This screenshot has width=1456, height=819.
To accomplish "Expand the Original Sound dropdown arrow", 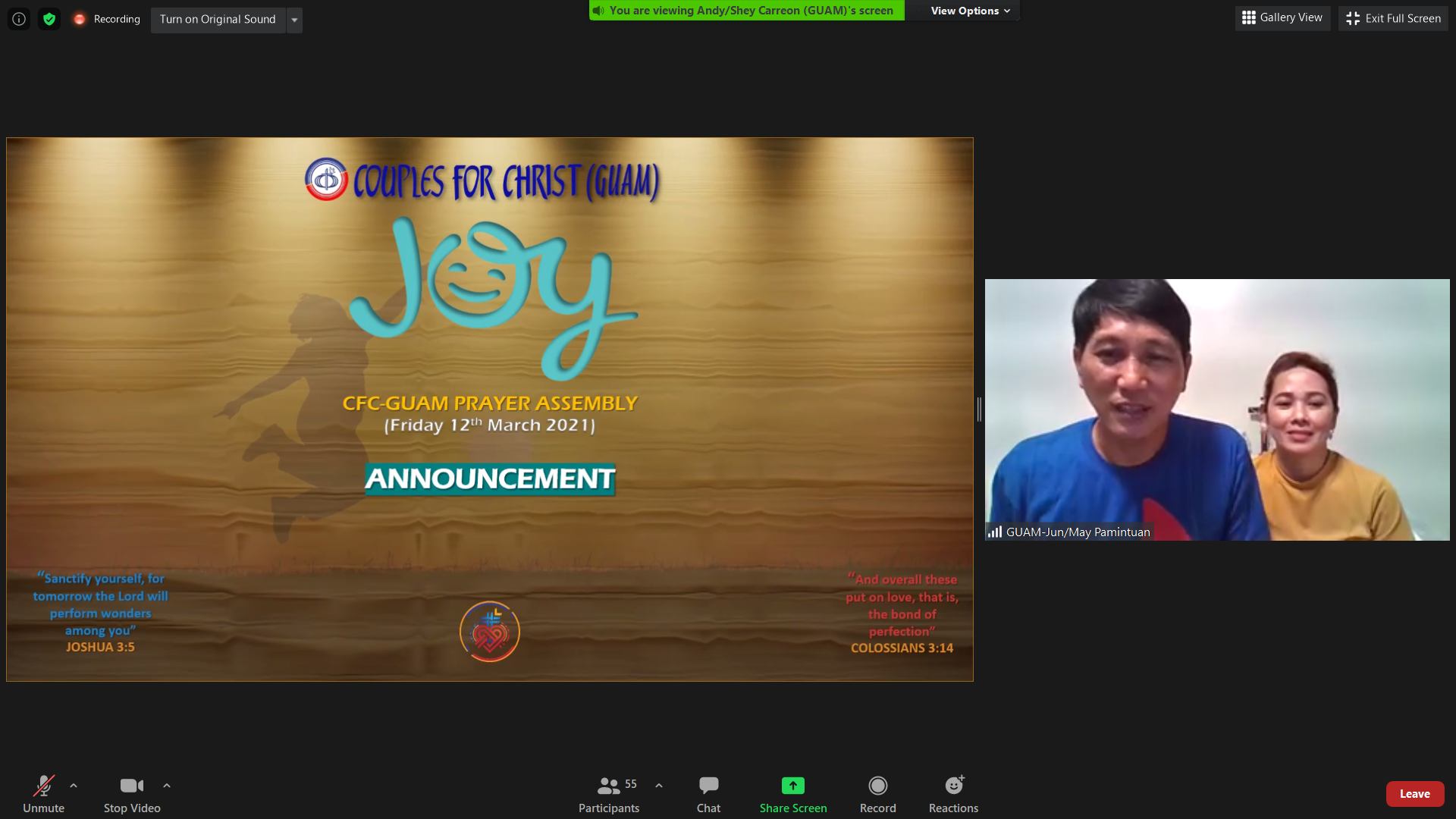I will (295, 20).
